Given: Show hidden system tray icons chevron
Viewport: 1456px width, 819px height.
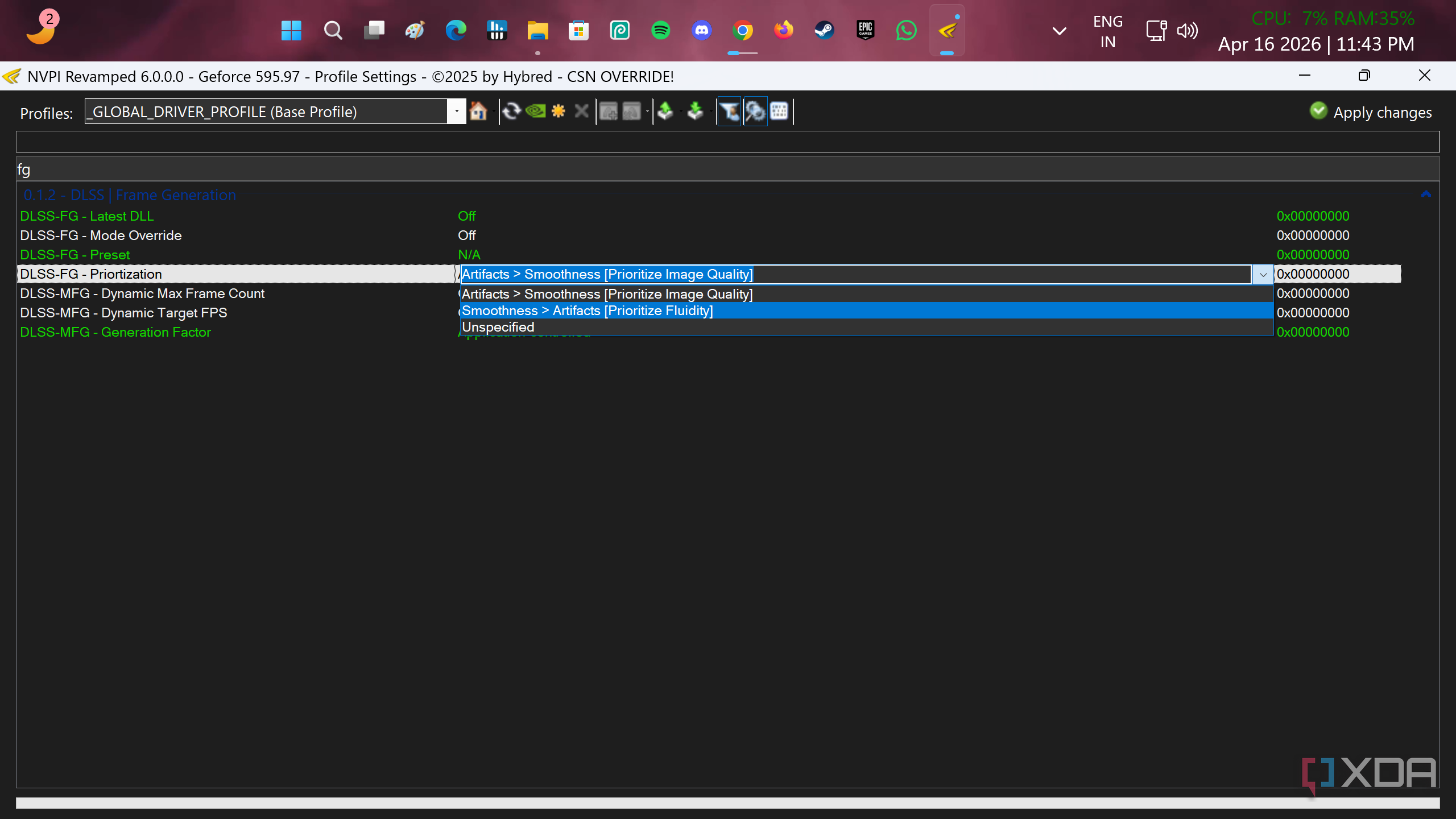Looking at the screenshot, I should (1059, 31).
